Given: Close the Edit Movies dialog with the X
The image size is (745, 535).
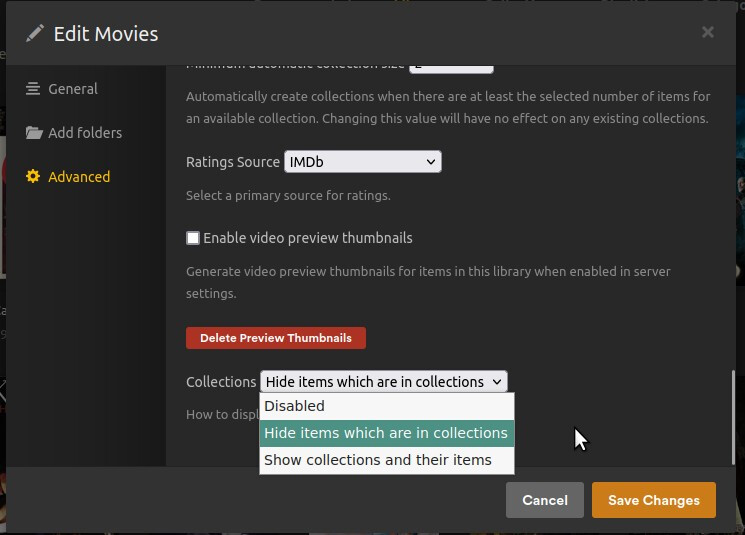Looking at the screenshot, I should point(707,32).
